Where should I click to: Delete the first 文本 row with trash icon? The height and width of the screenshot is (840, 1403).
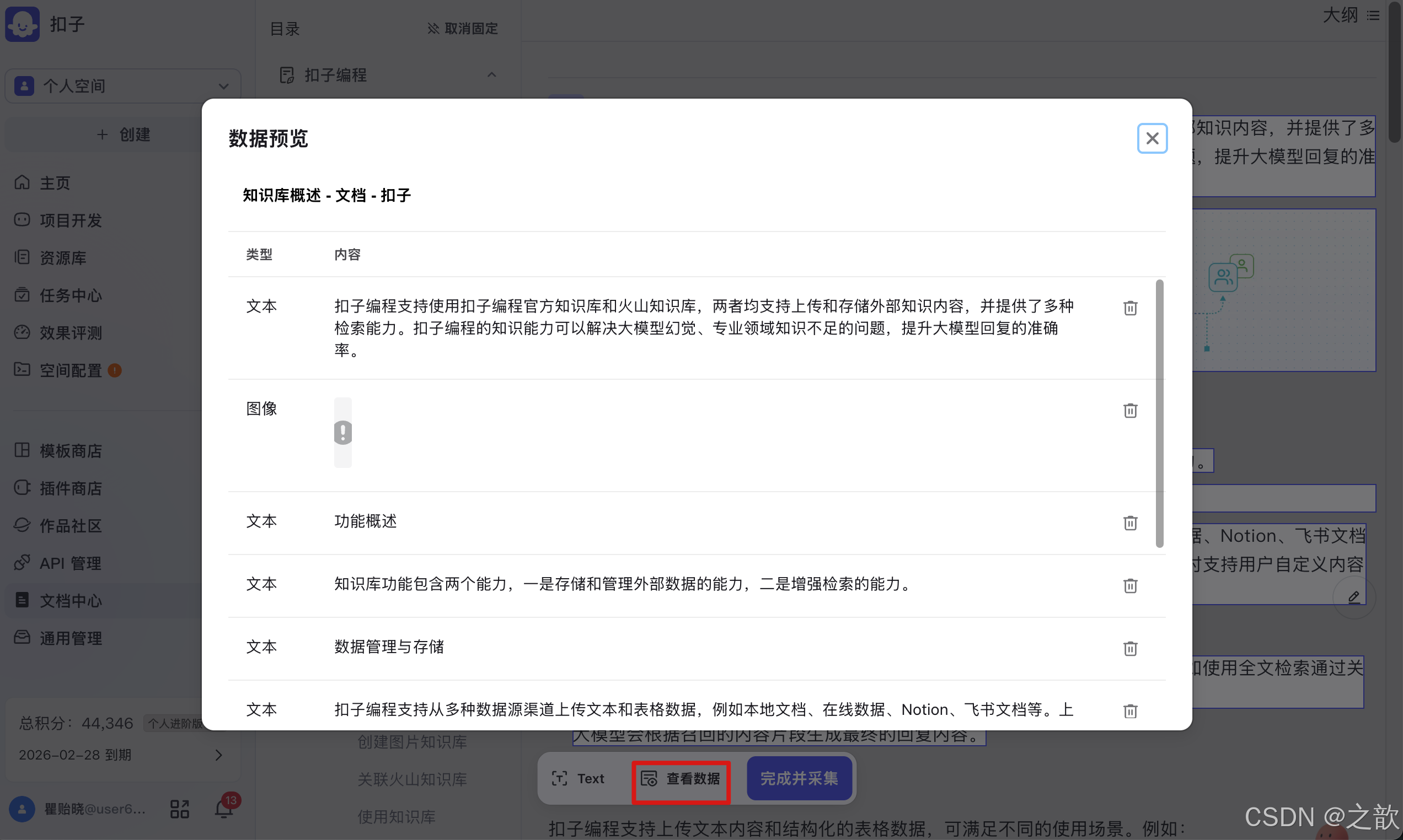click(1130, 308)
